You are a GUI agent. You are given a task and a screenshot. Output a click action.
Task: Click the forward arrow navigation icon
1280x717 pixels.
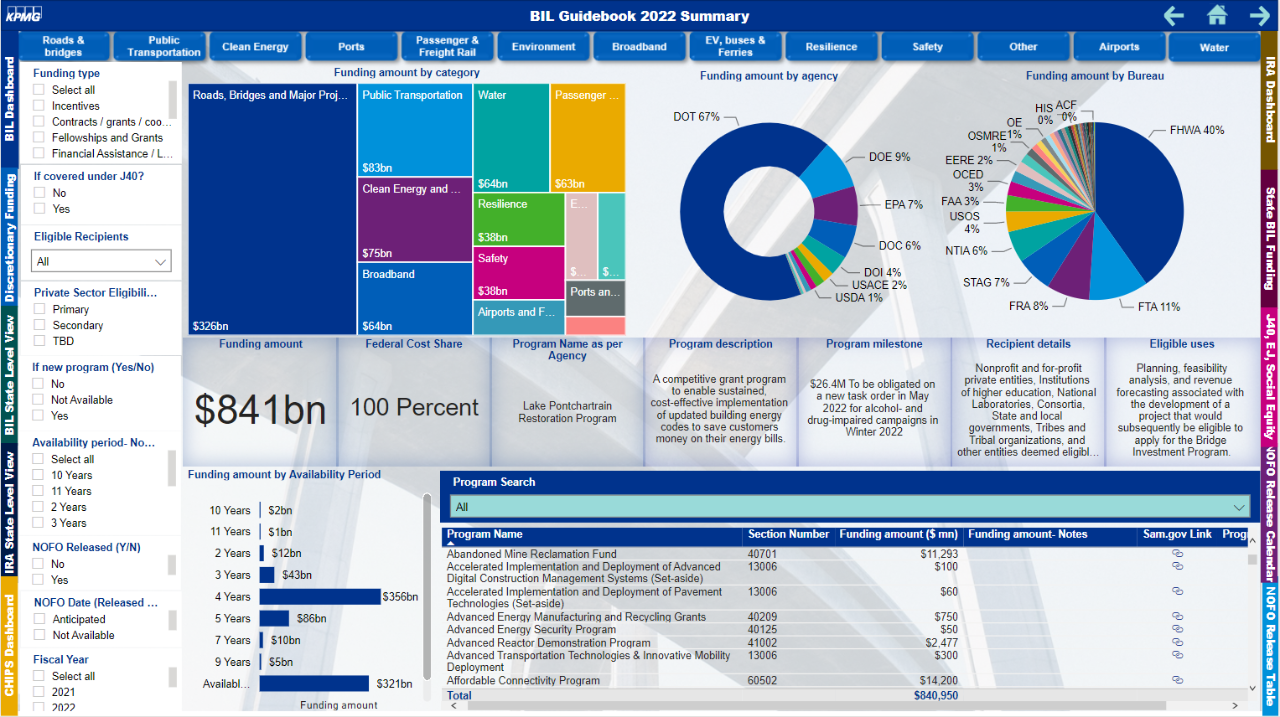pyautogui.click(x=1259, y=15)
